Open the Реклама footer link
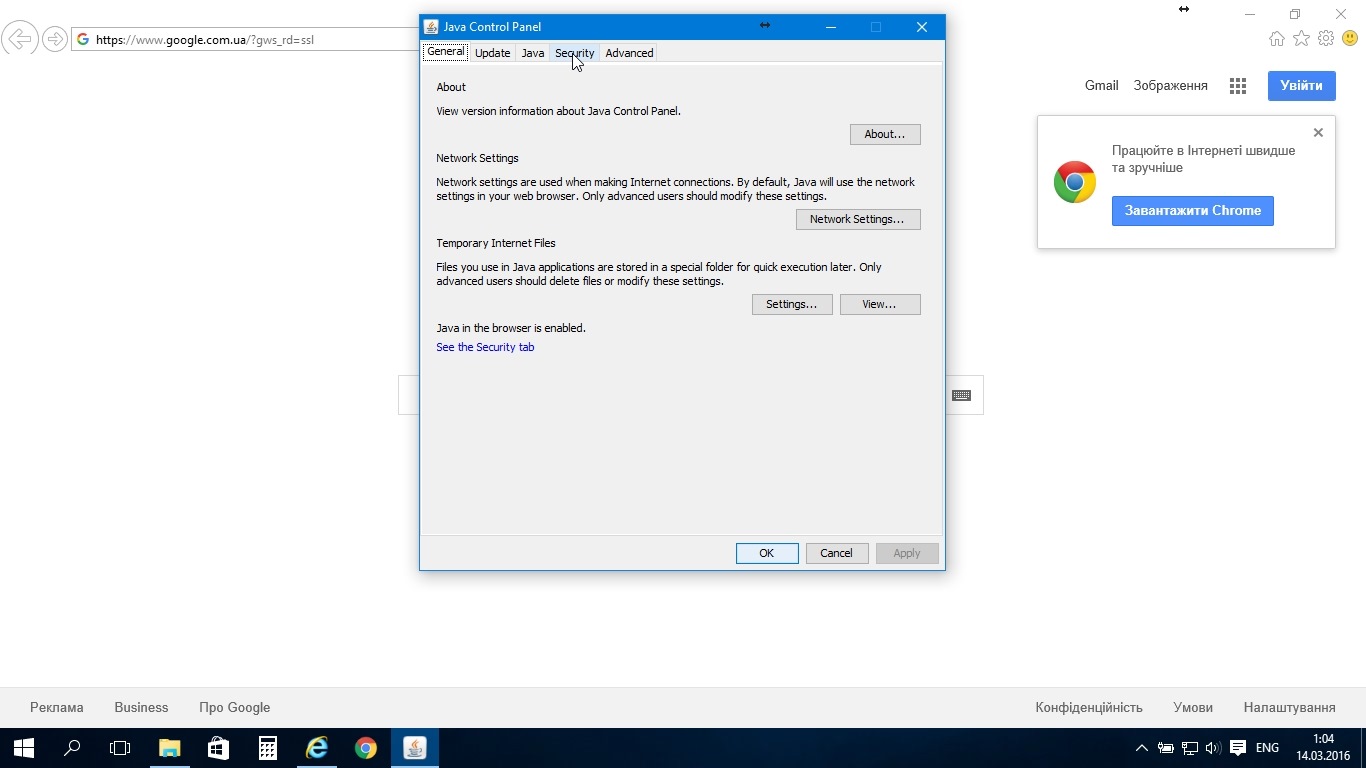 [57, 707]
